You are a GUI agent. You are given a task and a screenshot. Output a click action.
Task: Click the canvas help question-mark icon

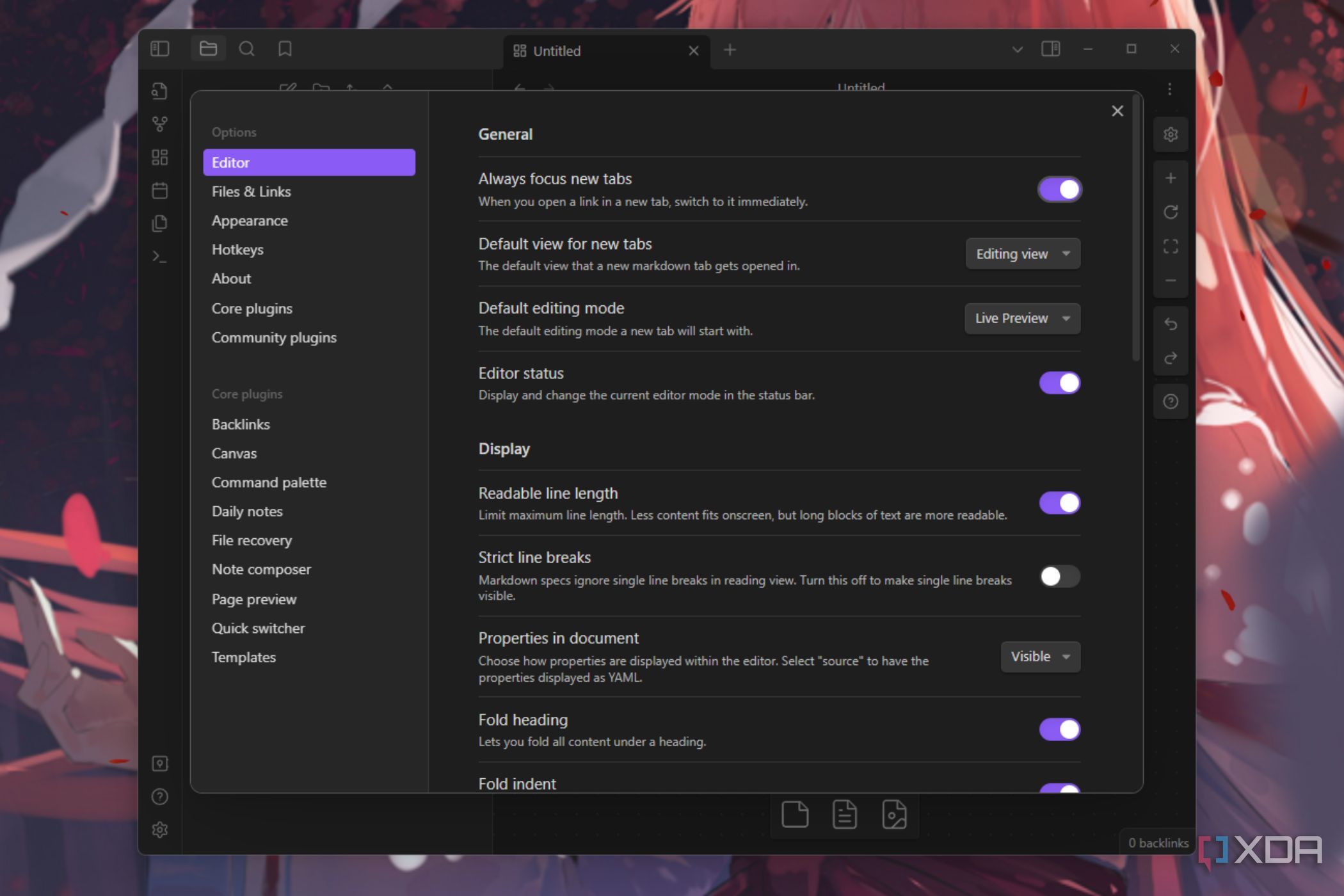tap(1171, 401)
